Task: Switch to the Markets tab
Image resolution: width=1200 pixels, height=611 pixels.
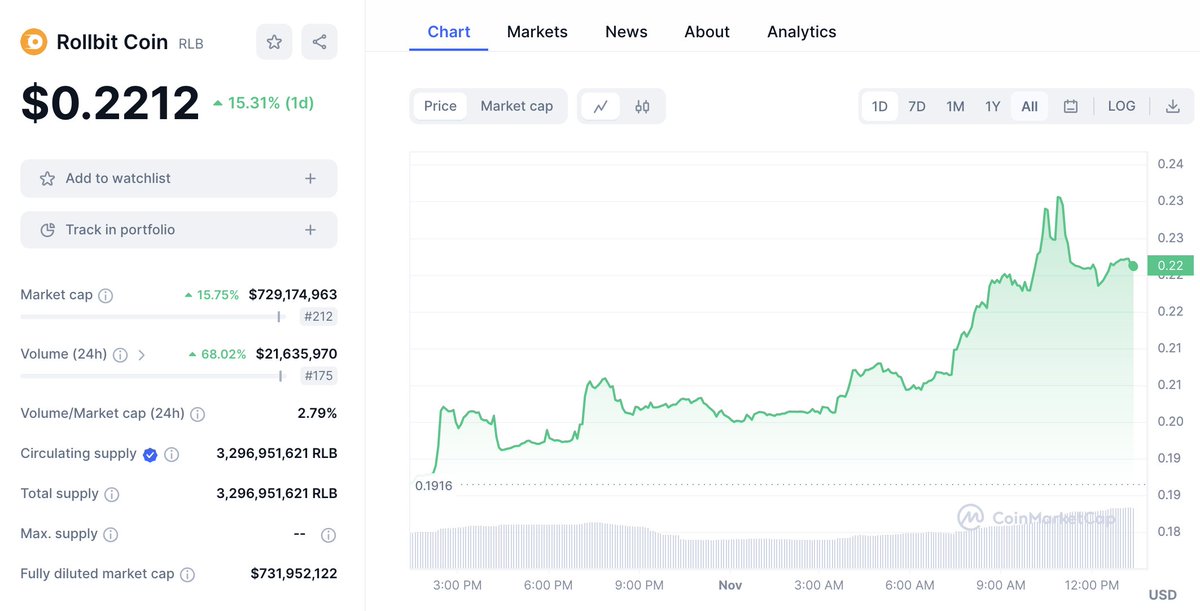Action: 537,32
